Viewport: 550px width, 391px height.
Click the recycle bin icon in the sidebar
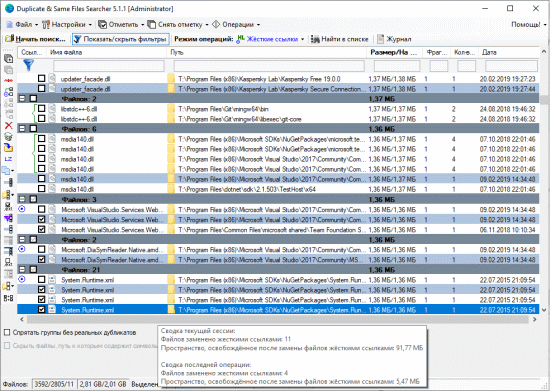[8, 136]
